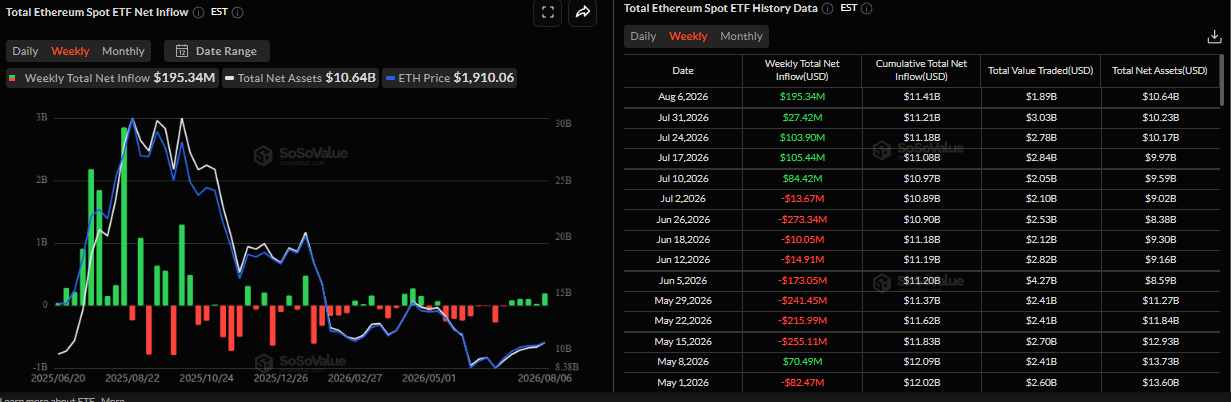
Task: Select the Aug 6, 2026 table row
Action: click(x=921, y=97)
